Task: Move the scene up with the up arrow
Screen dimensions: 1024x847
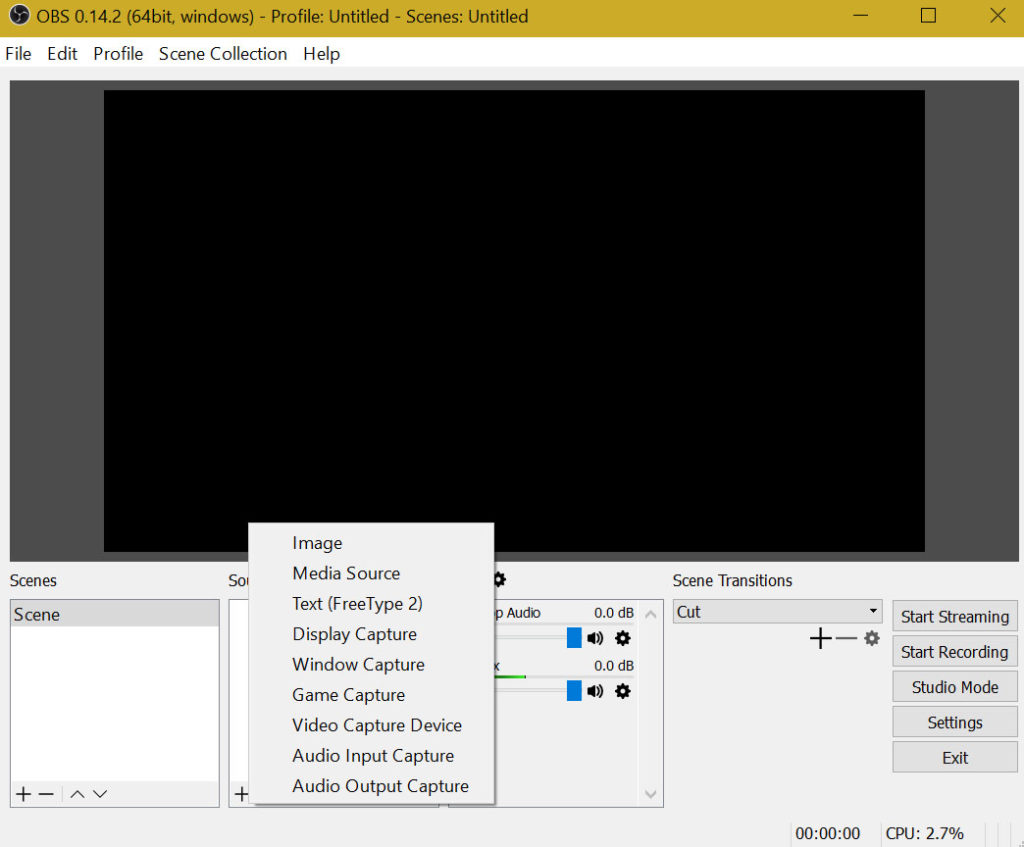Action: click(77, 794)
